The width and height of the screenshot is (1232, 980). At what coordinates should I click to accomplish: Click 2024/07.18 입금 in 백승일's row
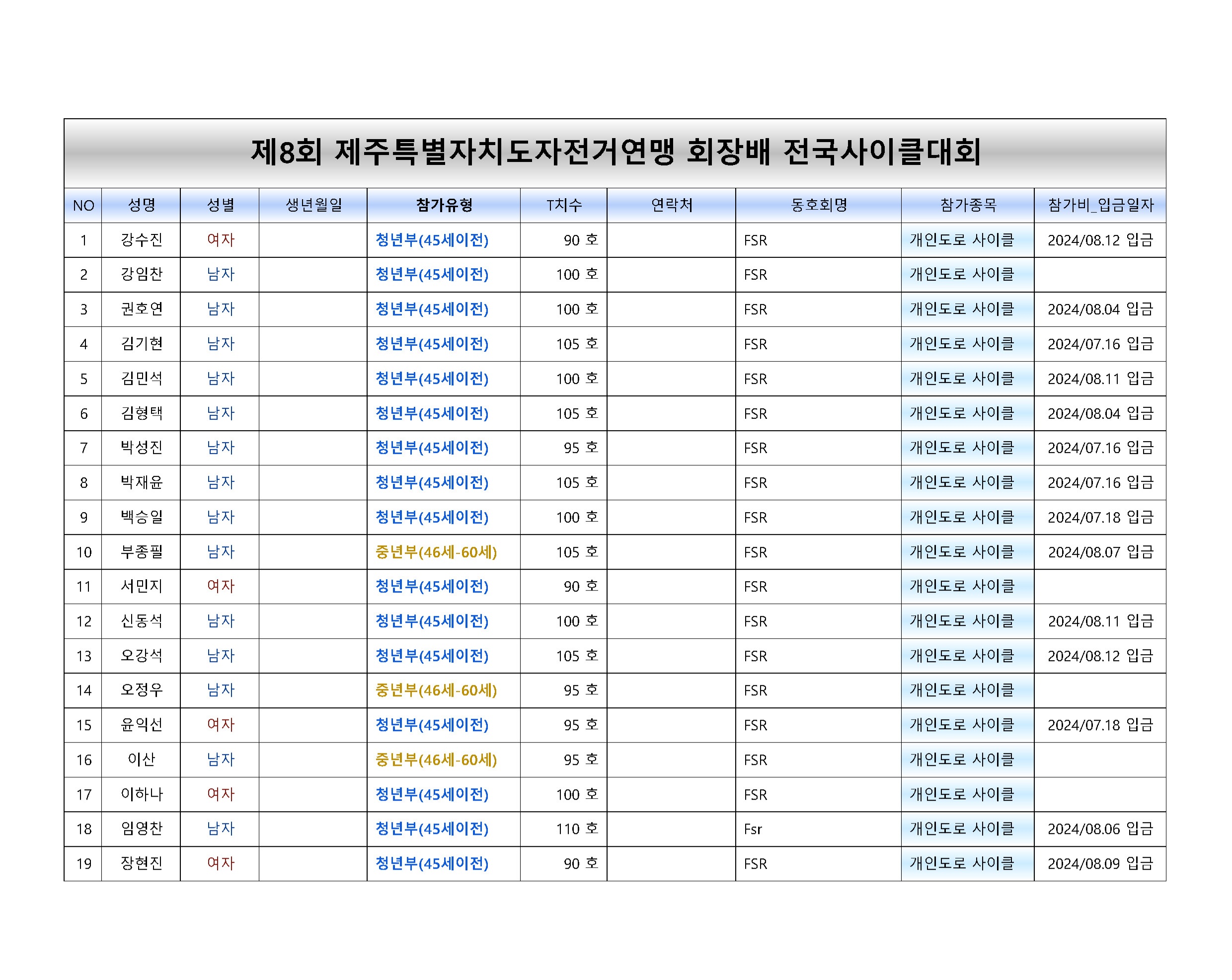click(1100, 518)
